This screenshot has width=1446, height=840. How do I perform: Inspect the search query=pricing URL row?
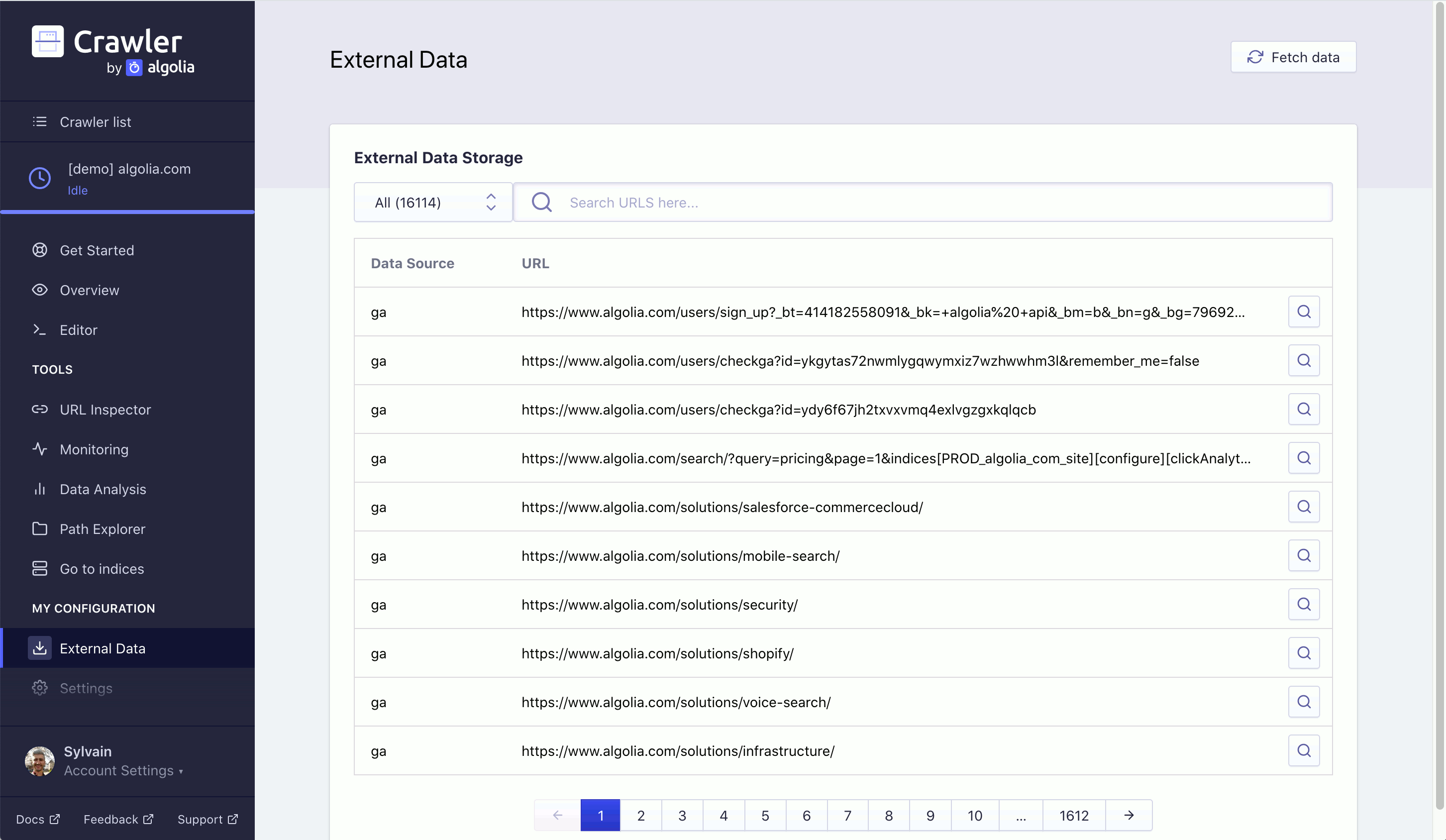pos(1304,458)
